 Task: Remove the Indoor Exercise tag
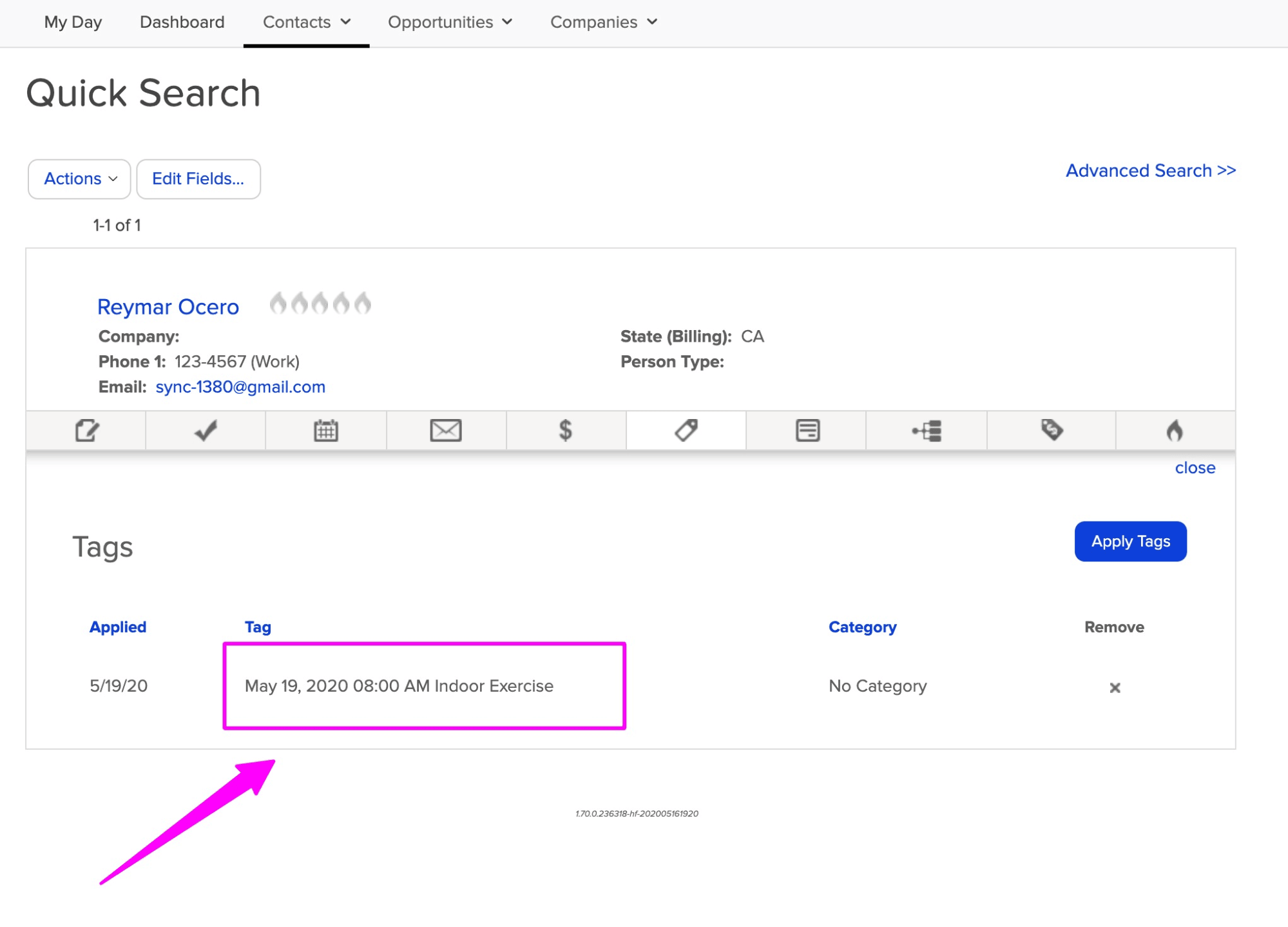1115,686
